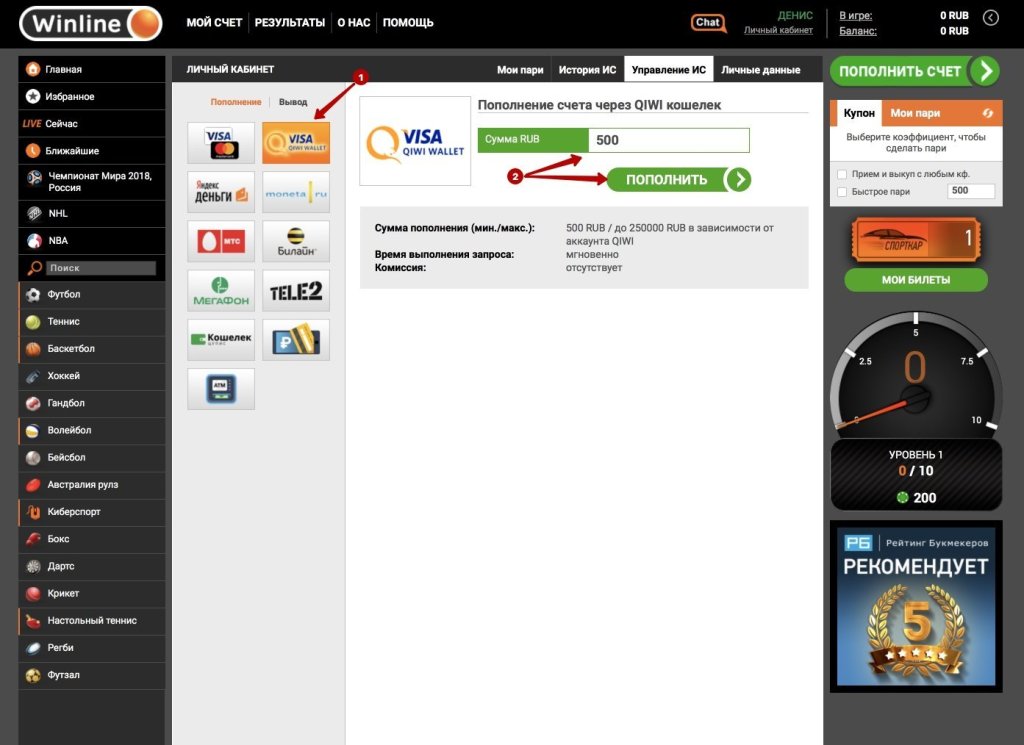Click the Сумма RUB amount field
1024x745 pixels.
point(669,140)
